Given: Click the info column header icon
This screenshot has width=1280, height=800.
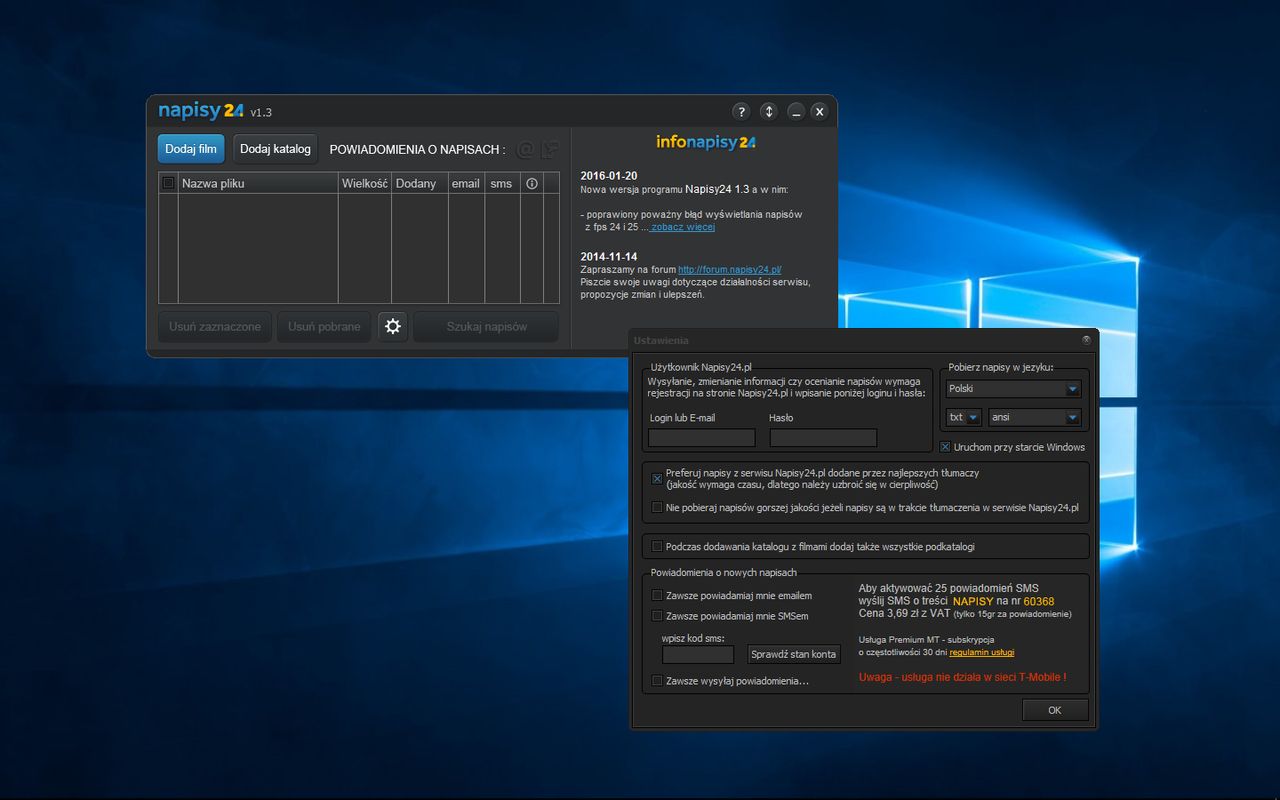Looking at the screenshot, I should click(532, 183).
